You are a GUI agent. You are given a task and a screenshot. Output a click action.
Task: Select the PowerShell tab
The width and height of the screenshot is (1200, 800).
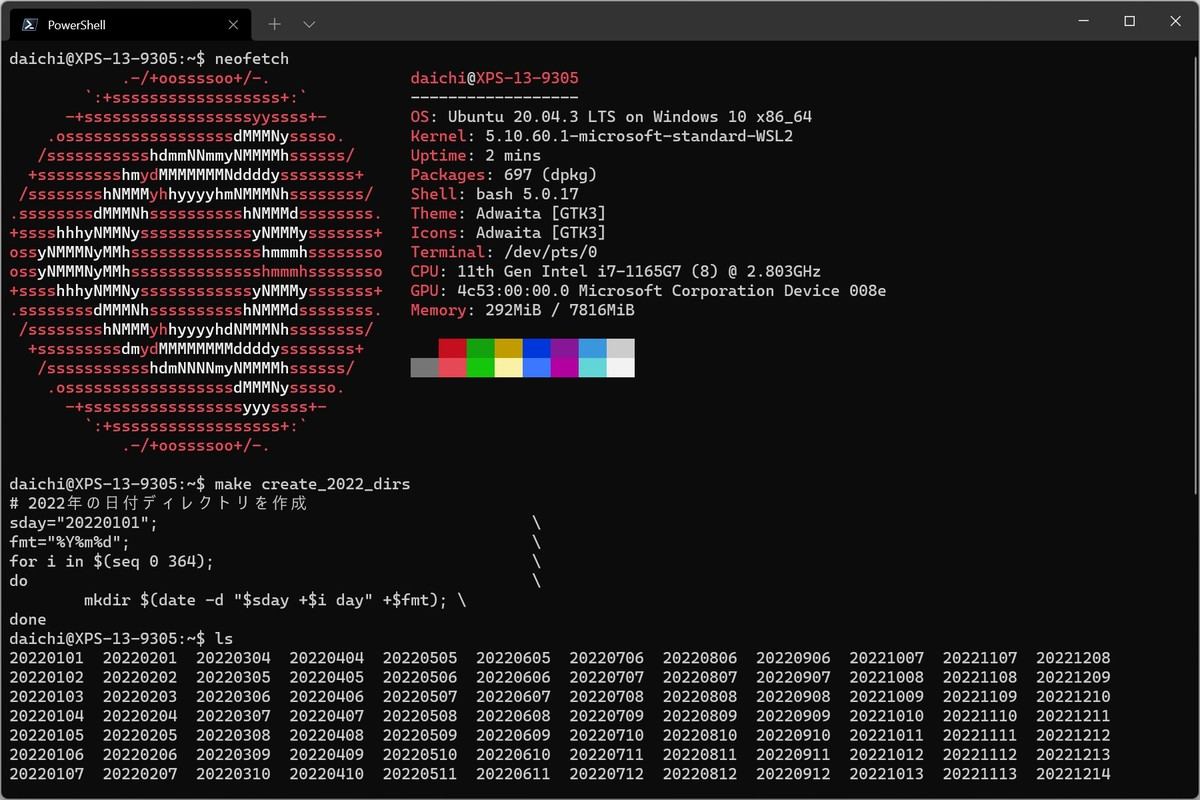[130, 24]
